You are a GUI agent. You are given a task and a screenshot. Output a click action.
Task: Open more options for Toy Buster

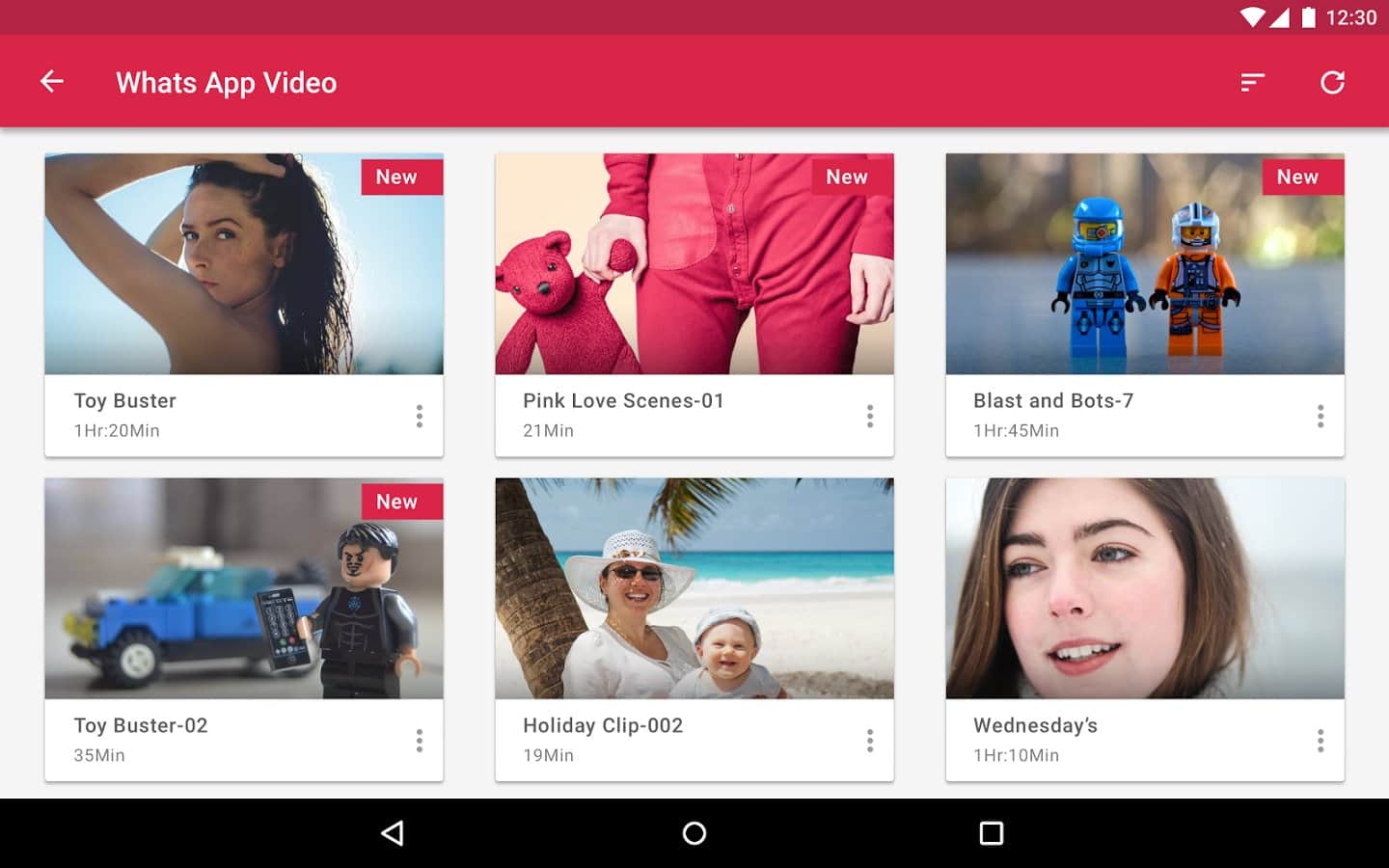coord(419,416)
